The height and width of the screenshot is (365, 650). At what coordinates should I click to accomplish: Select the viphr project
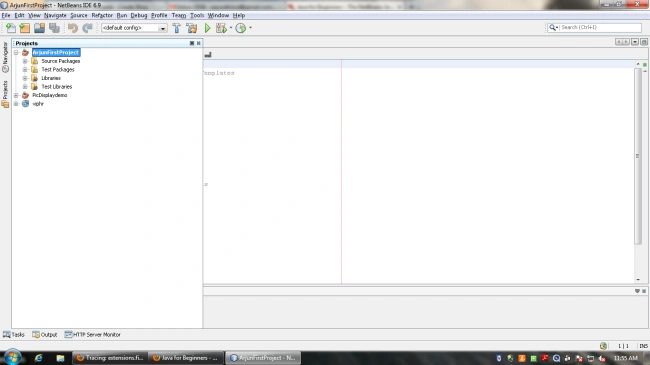(x=38, y=104)
